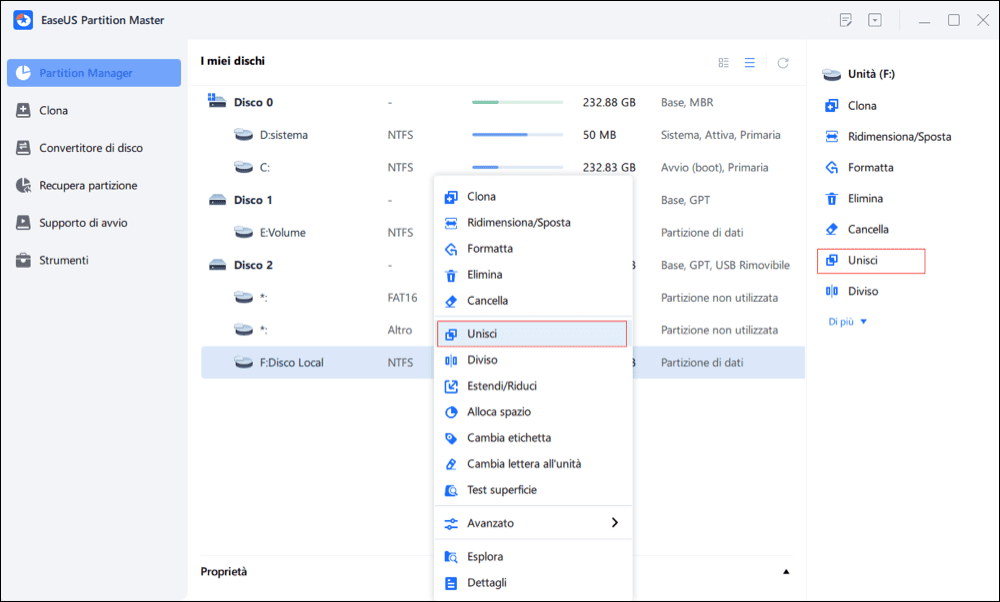Select Diviso in the context menu

pos(533,360)
